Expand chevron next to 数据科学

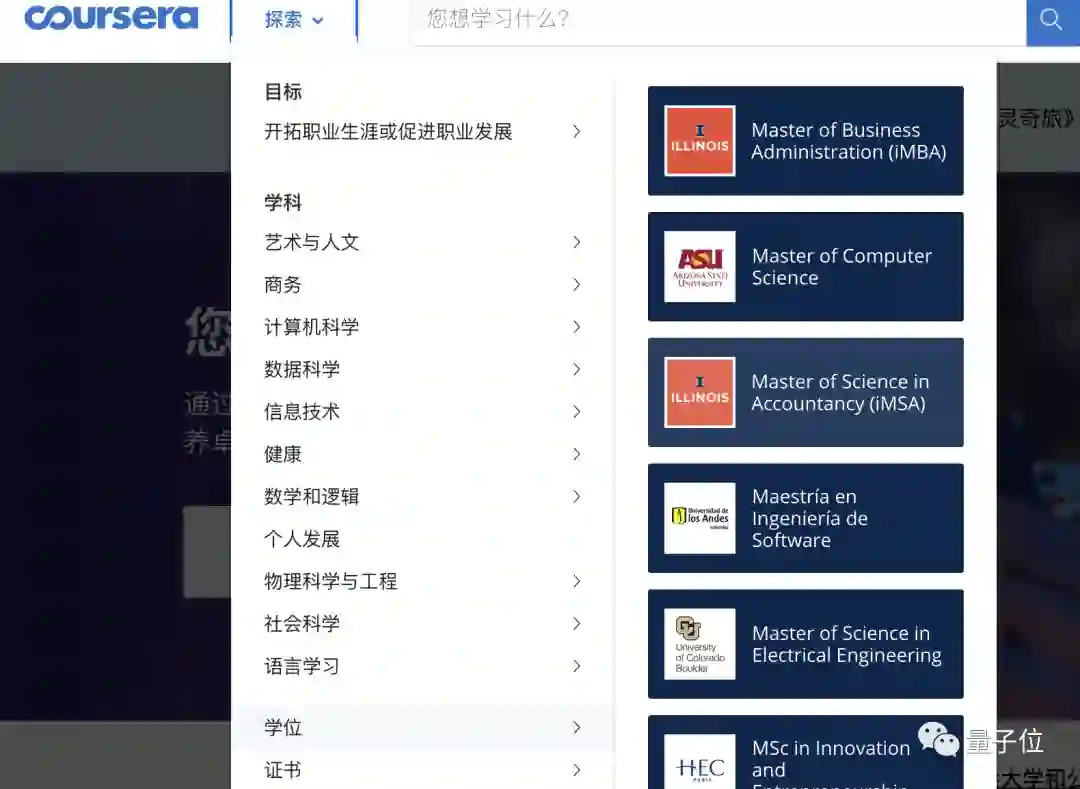(x=577, y=370)
